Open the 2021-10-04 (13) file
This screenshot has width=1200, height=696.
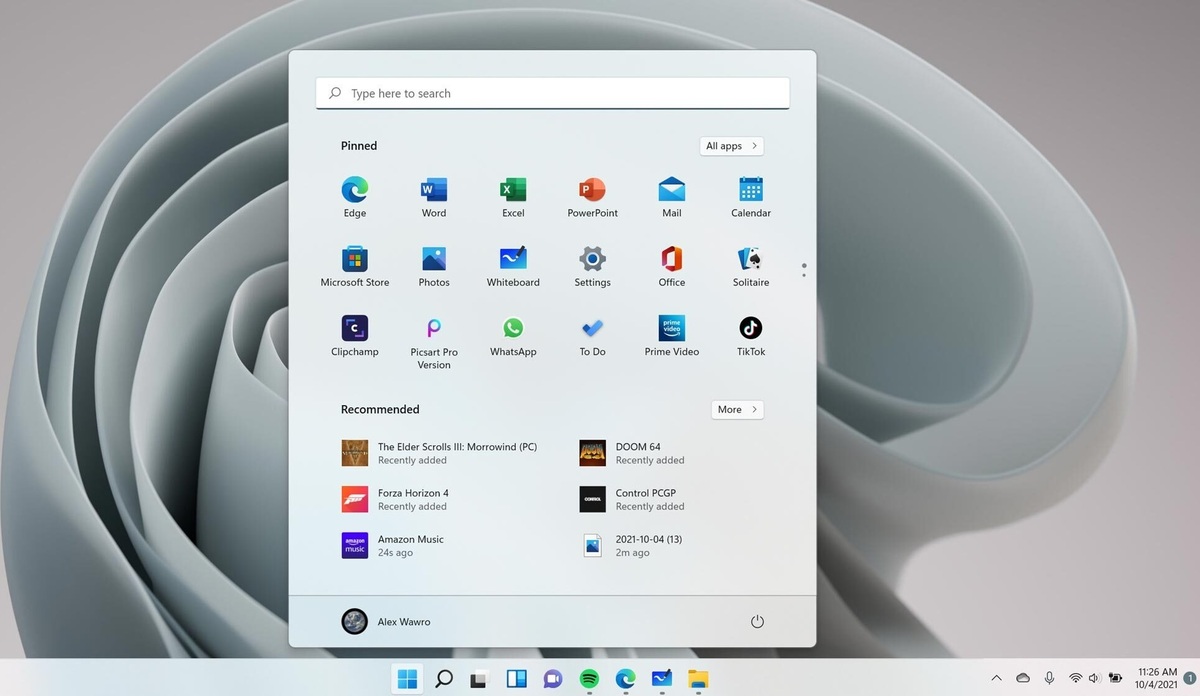(x=632, y=545)
